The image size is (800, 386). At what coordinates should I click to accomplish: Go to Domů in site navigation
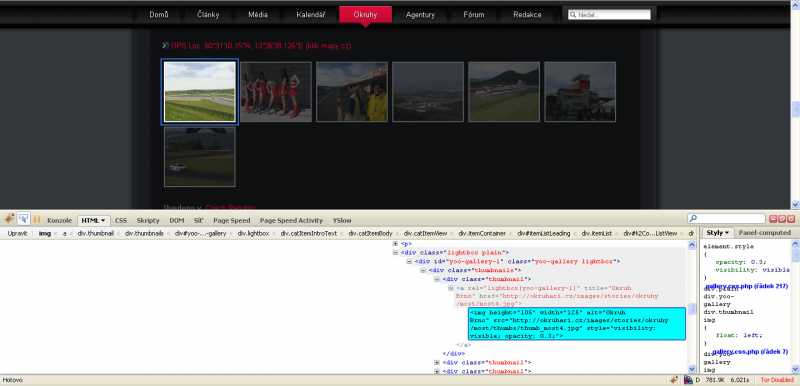[x=159, y=15]
